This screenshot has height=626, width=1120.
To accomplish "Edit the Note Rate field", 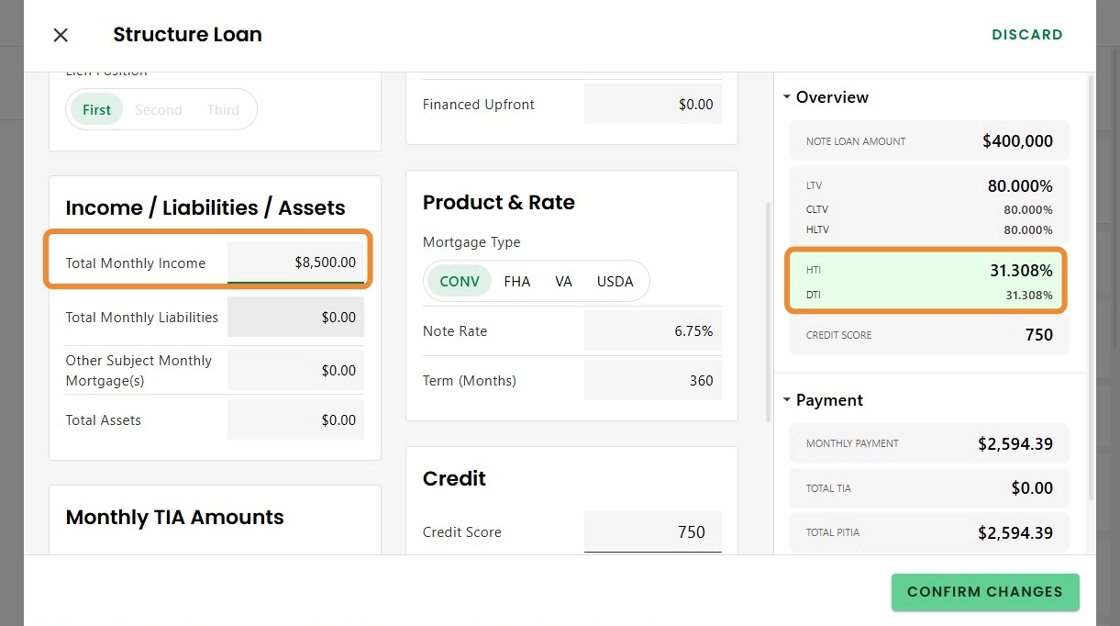I will tap(652, 331).
